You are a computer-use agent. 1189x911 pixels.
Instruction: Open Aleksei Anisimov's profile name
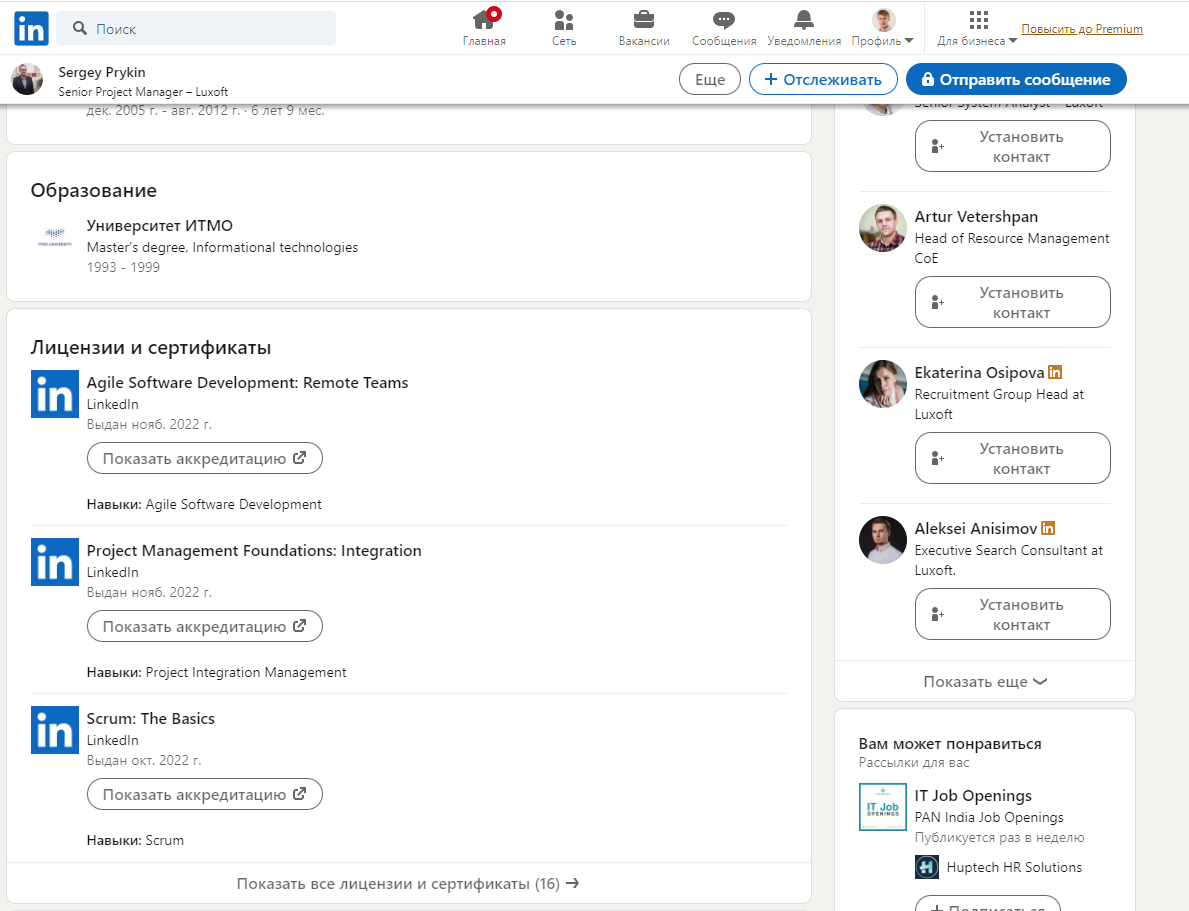975,528
